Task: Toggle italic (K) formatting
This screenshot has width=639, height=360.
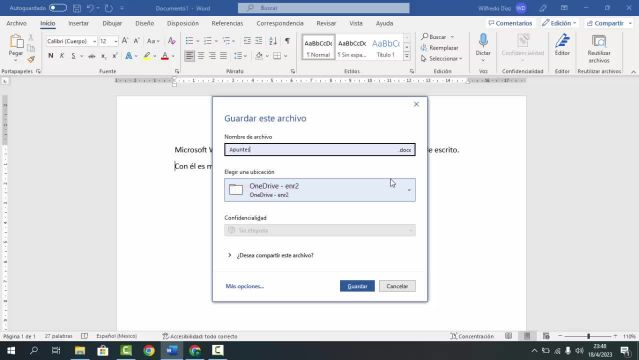Action: point(62,56)
